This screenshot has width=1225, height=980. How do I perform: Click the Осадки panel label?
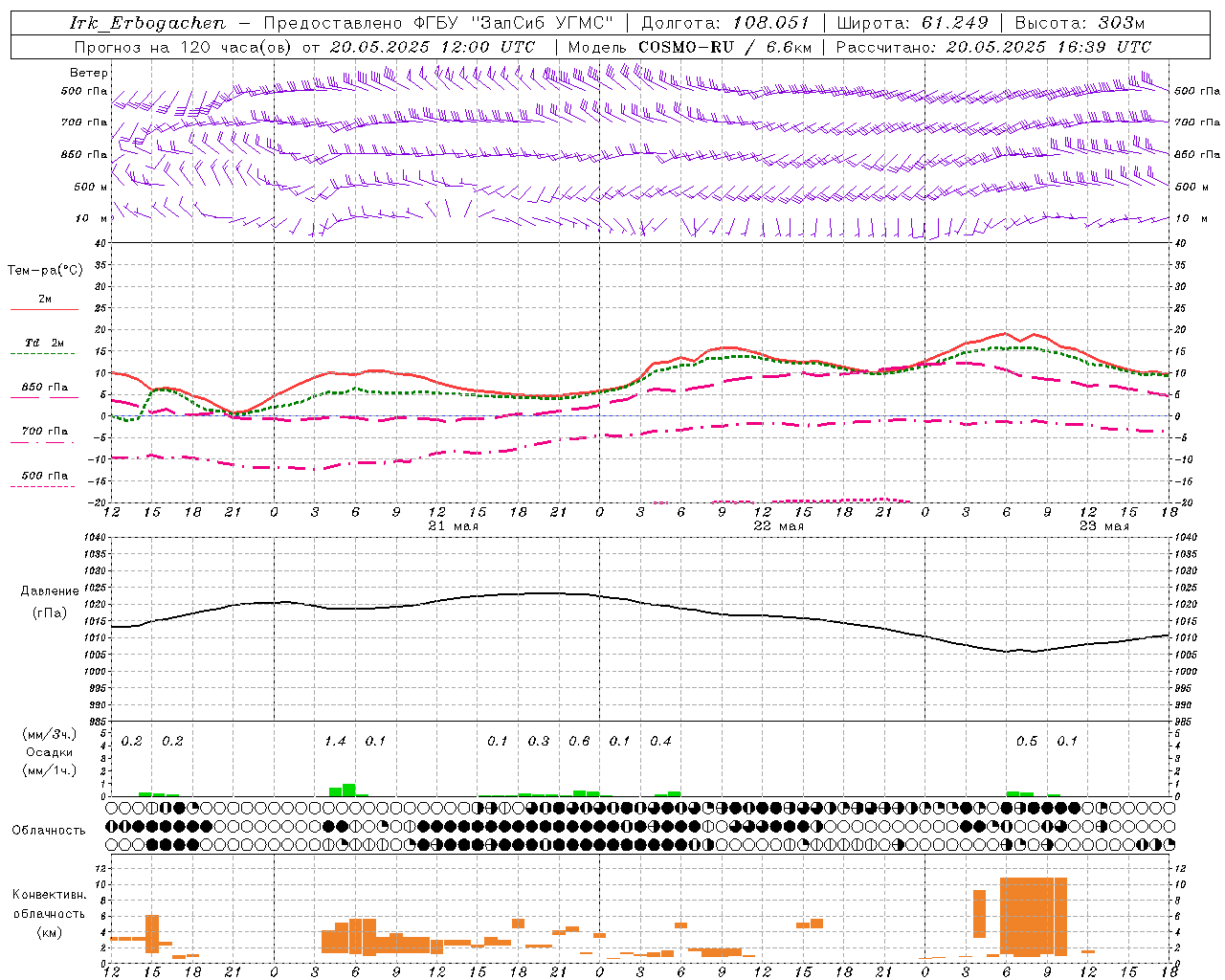click(50, 752)
